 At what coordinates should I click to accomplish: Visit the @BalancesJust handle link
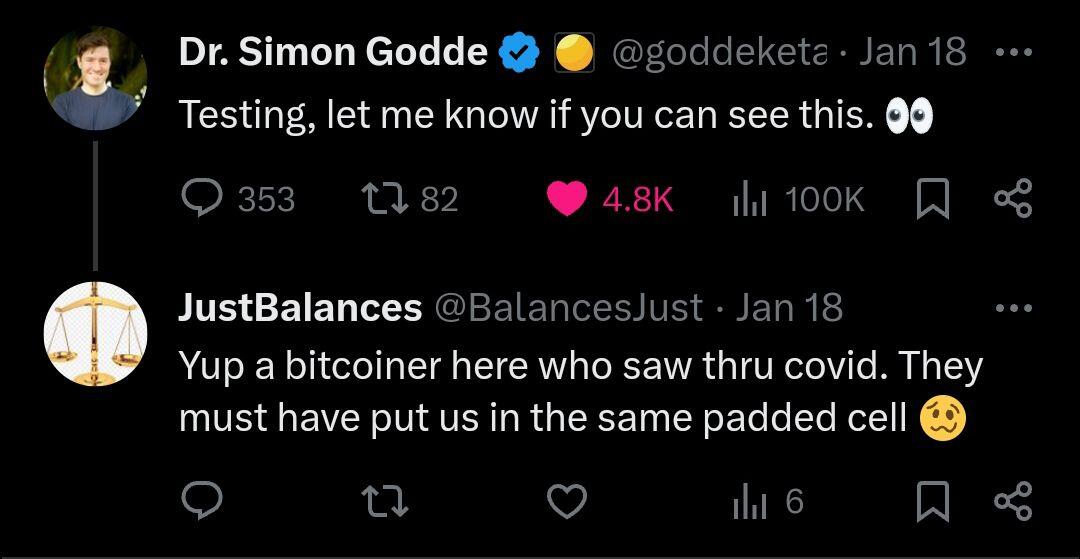click(x=568, y=307)
